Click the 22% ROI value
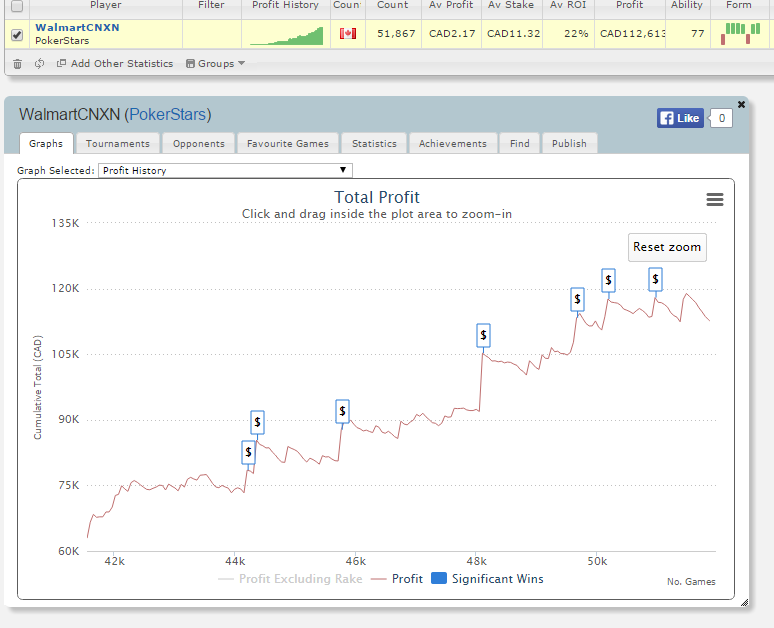Image resolution: width=774 pixels, height=628 pixels. point(576,34)
